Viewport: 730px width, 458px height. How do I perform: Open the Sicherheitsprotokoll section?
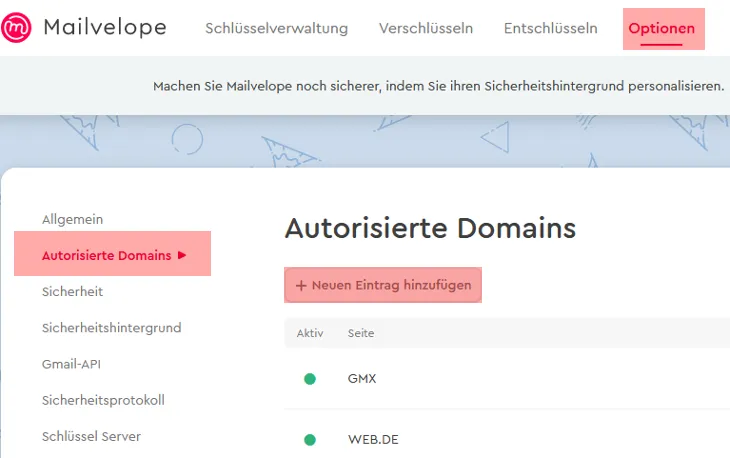[103, 400]
